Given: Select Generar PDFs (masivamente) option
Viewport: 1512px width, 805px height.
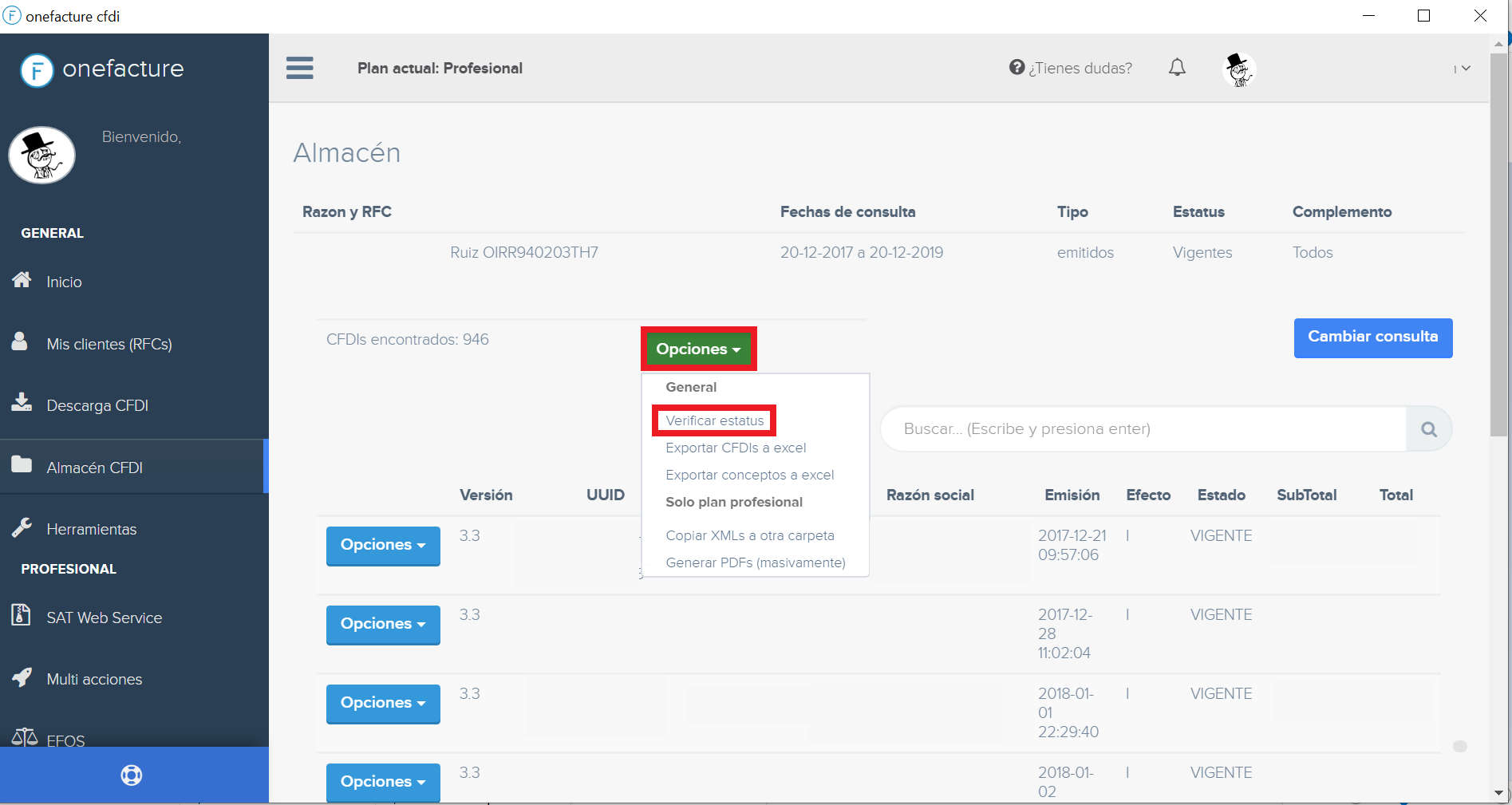Looking at the screenshot, I should coord(755,562).
